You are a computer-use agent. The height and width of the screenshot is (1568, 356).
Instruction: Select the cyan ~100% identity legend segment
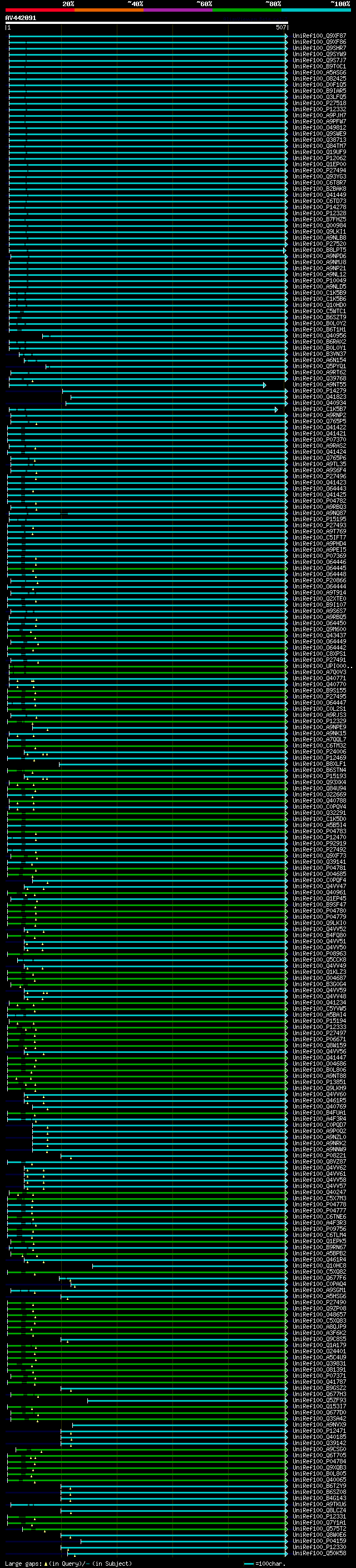pyautogui.click(x=316, y=10)
